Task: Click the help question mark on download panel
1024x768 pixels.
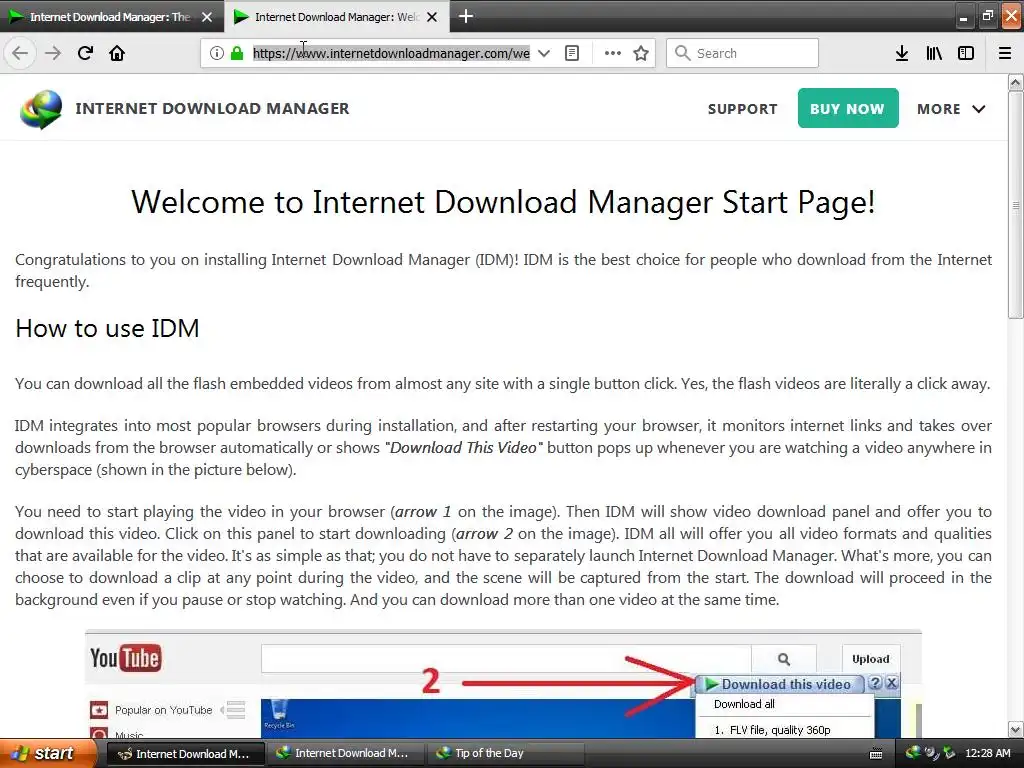Action: (875, 683)
